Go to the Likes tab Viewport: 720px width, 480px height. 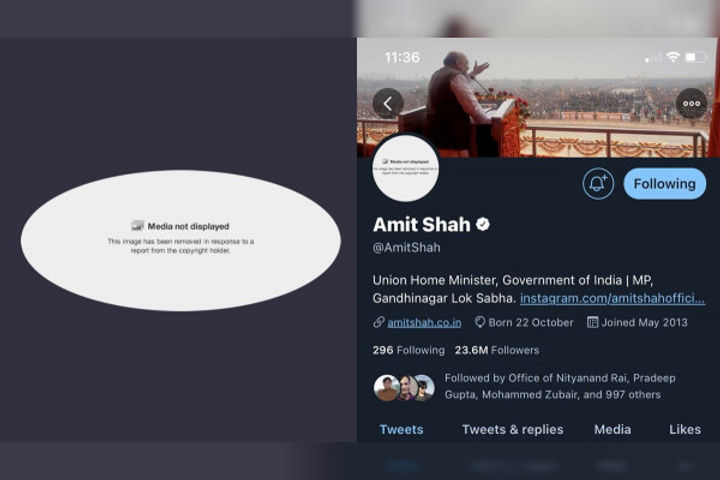coord(685,429)
